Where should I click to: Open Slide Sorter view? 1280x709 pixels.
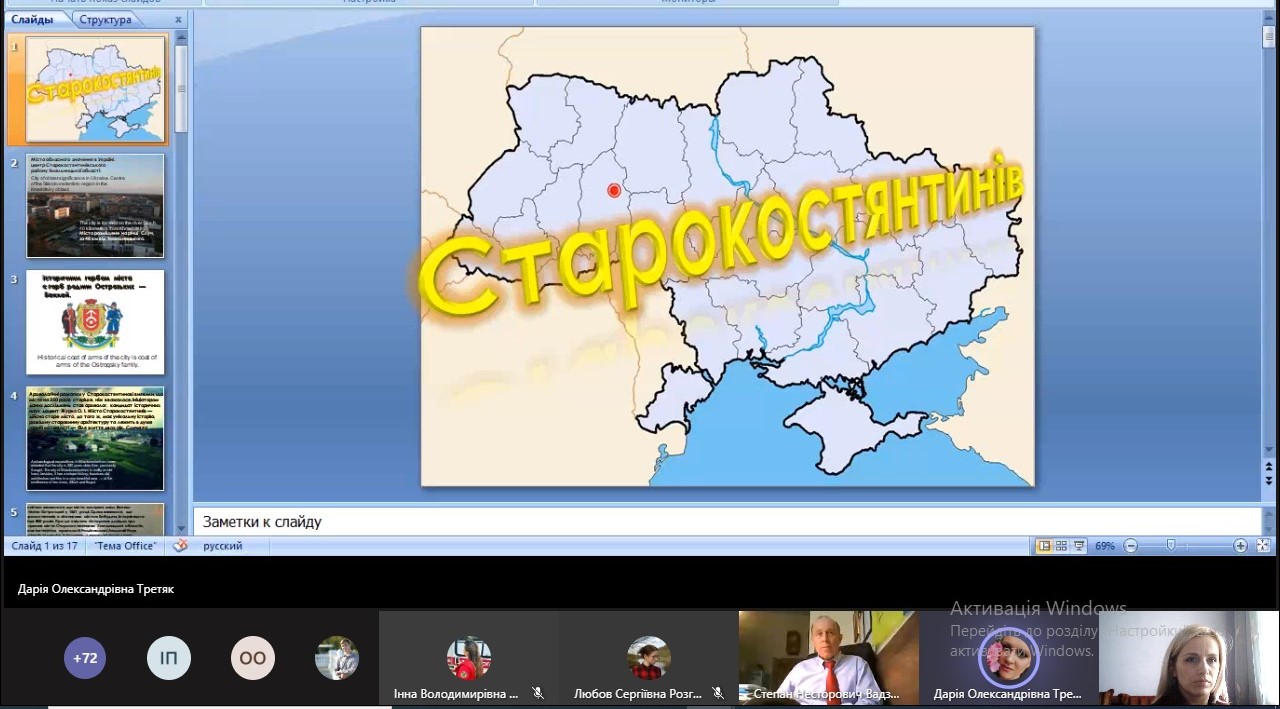coord(1061,546)
